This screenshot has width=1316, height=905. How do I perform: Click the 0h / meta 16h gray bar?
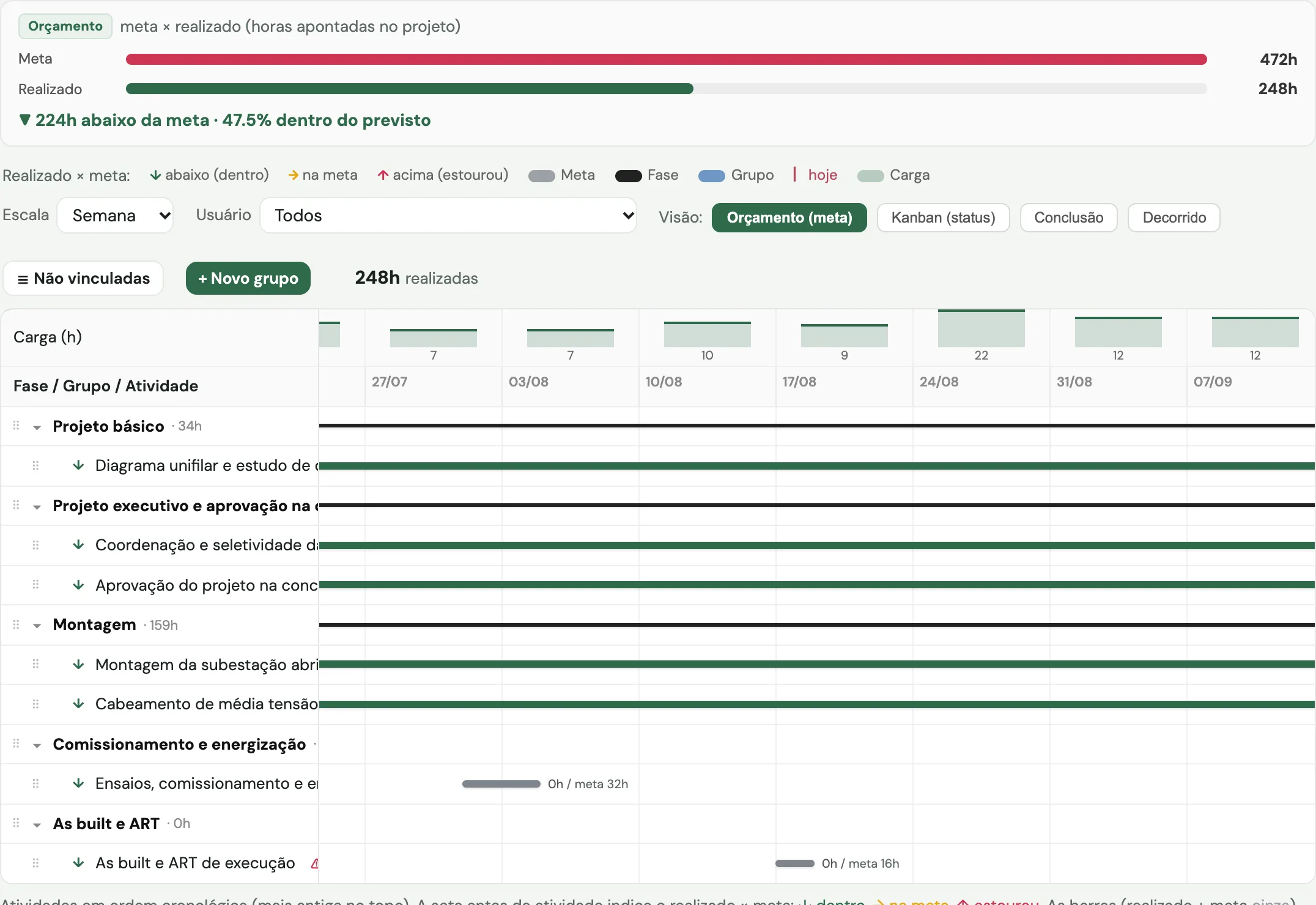pyautogui.click(x=795, y=863)
